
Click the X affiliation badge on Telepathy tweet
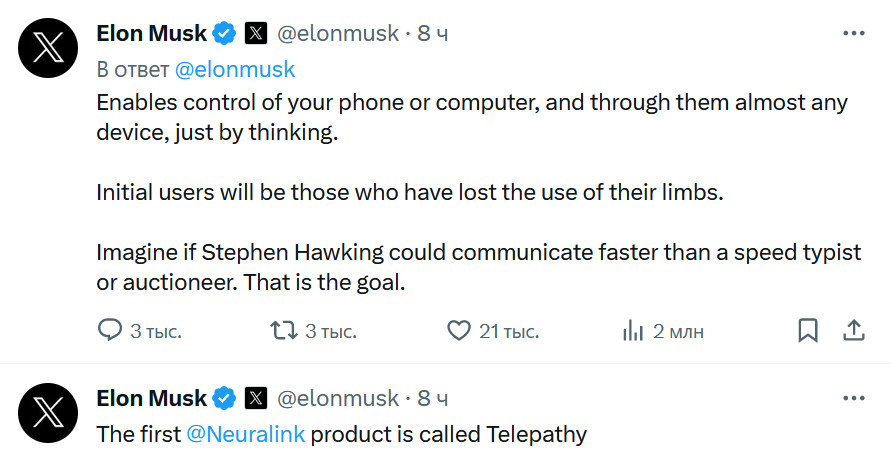click(256, 399)
